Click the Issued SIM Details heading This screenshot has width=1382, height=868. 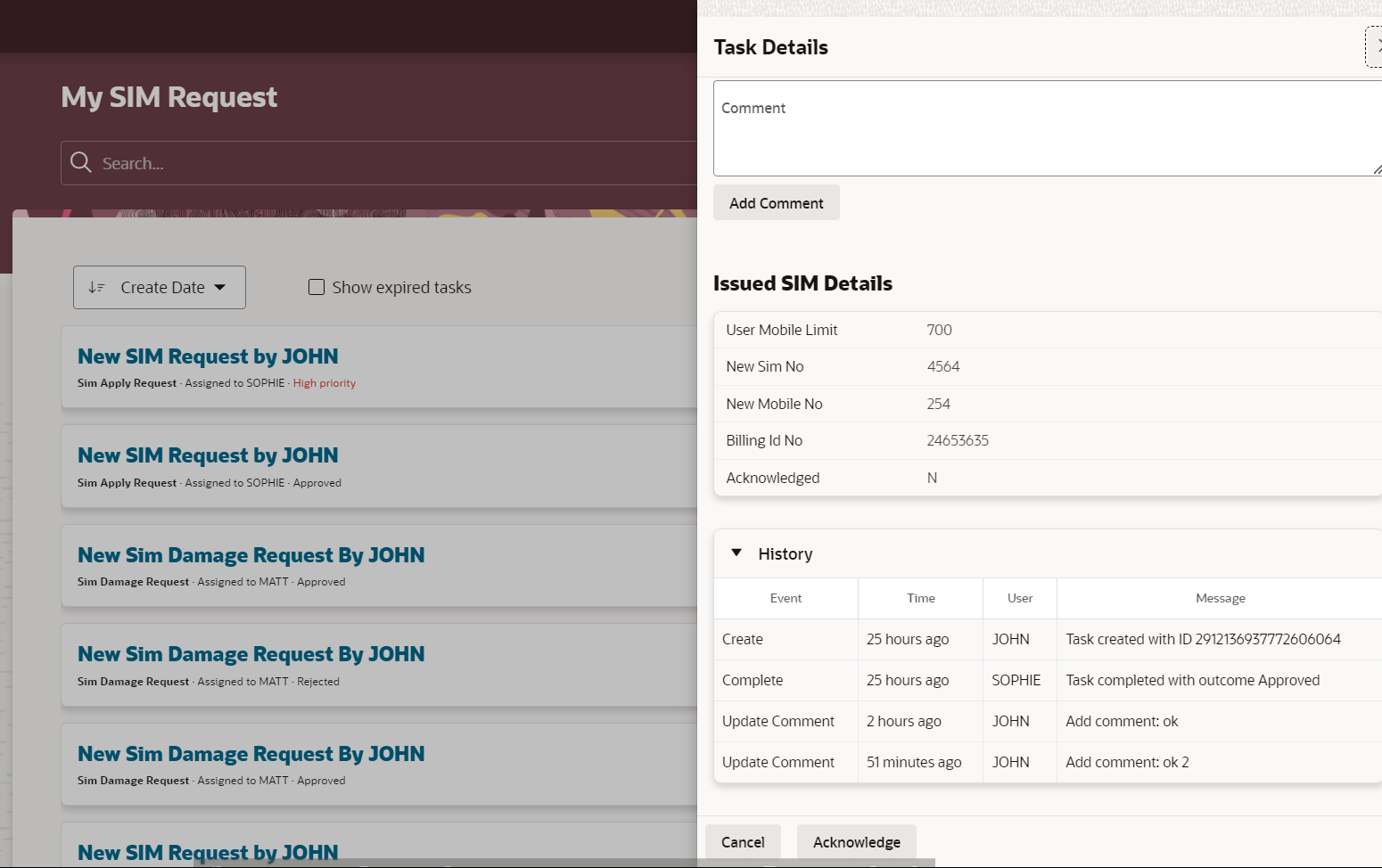[802, 283]
